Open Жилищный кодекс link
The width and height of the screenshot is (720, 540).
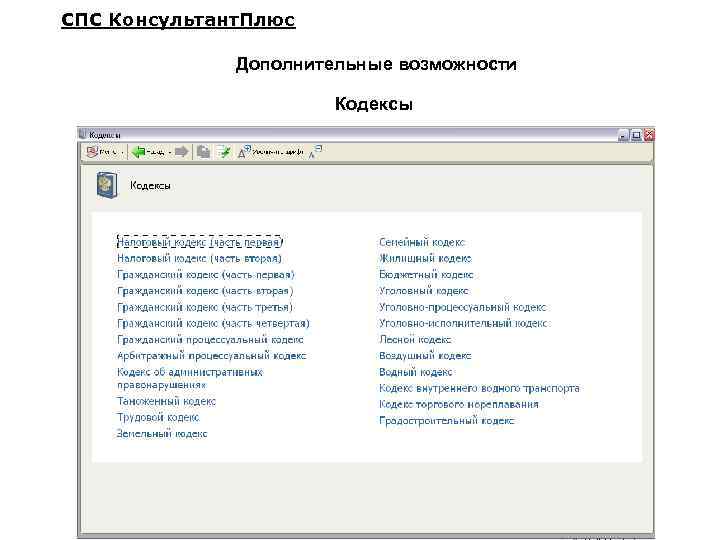(425, 259)
